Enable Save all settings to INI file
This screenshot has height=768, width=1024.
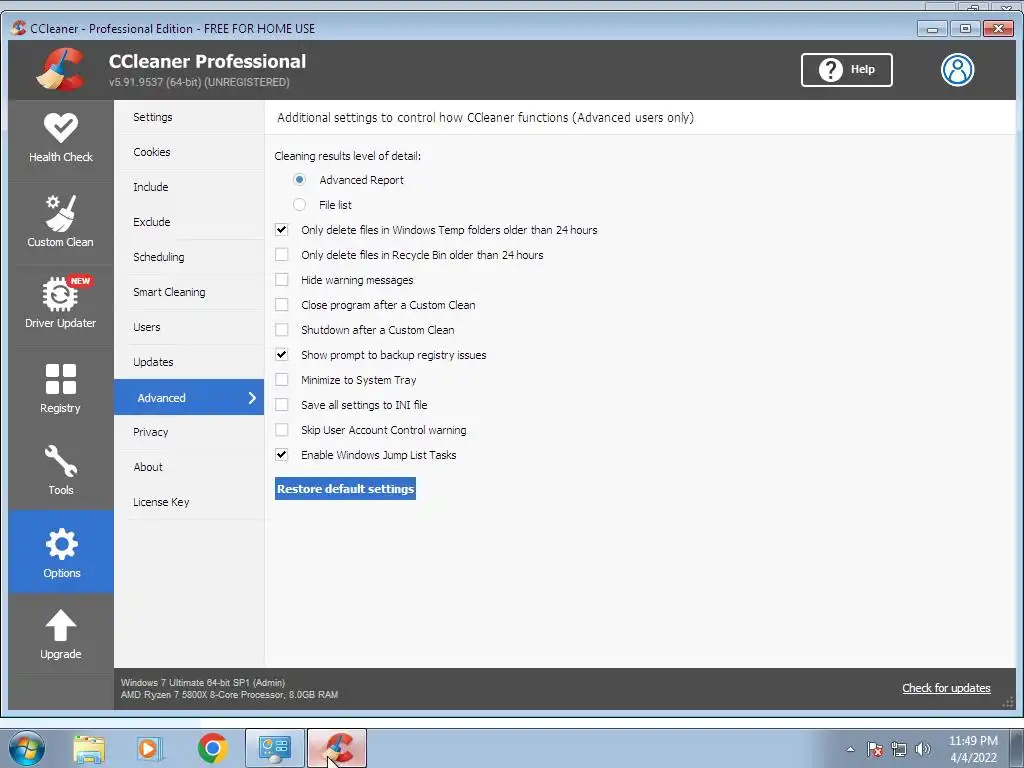point(281,405)
